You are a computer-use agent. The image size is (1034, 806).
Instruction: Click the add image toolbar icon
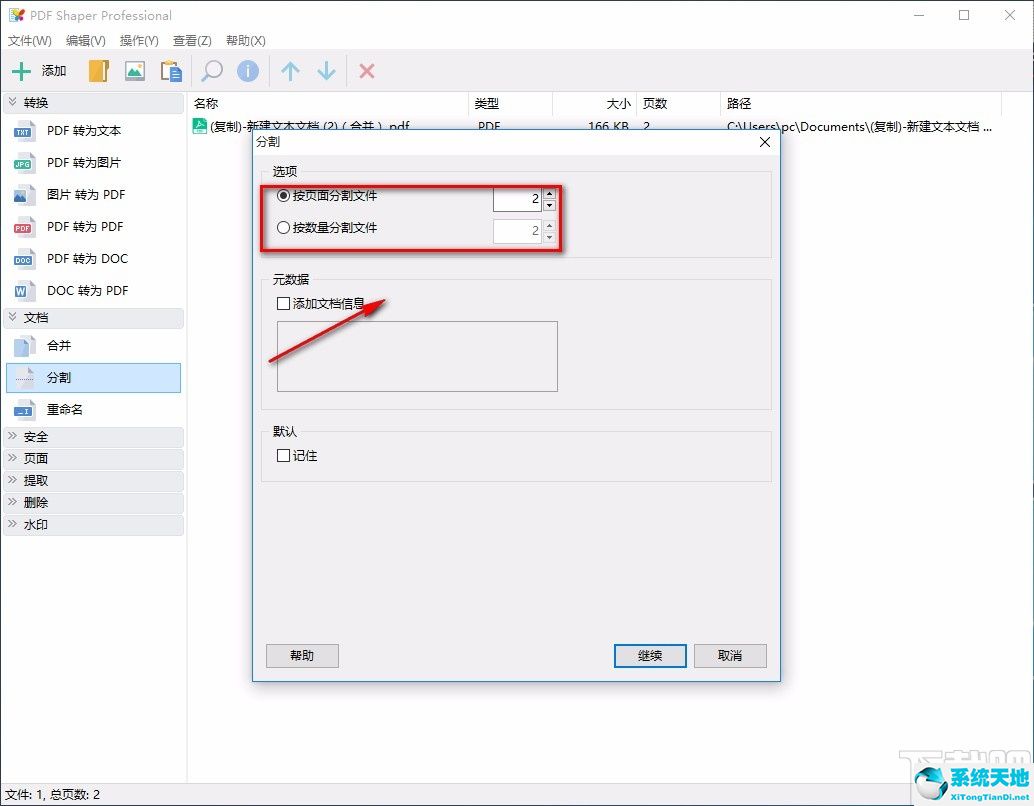point(135,71)
